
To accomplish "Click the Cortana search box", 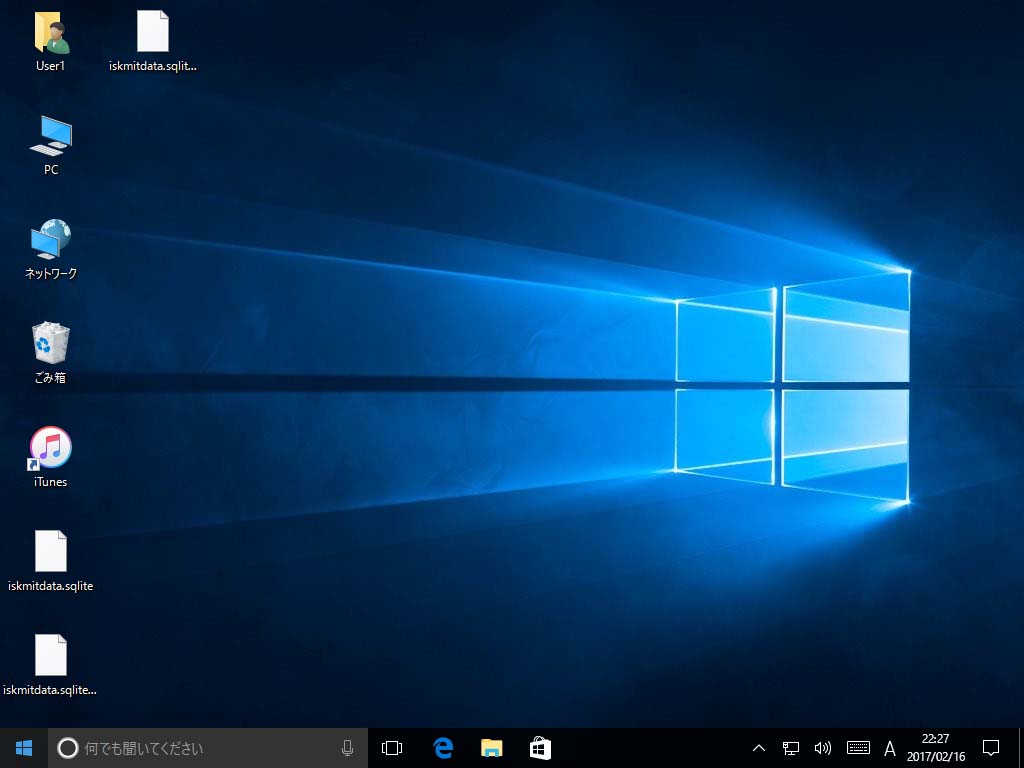I will (200, 748).
